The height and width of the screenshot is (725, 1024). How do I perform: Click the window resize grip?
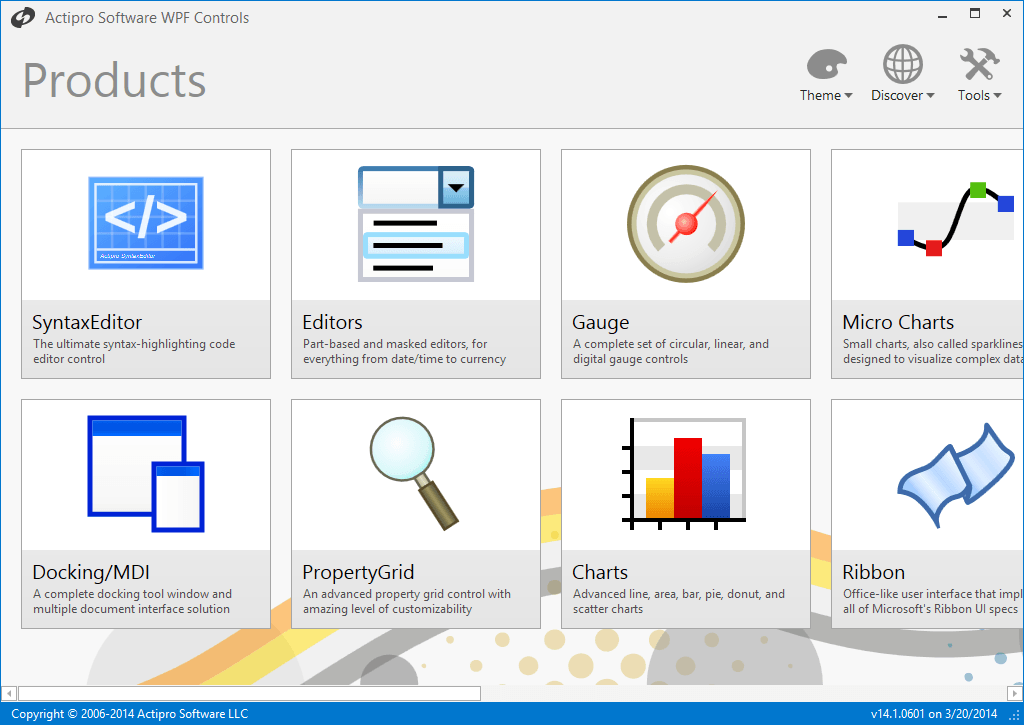[1015, 716]
